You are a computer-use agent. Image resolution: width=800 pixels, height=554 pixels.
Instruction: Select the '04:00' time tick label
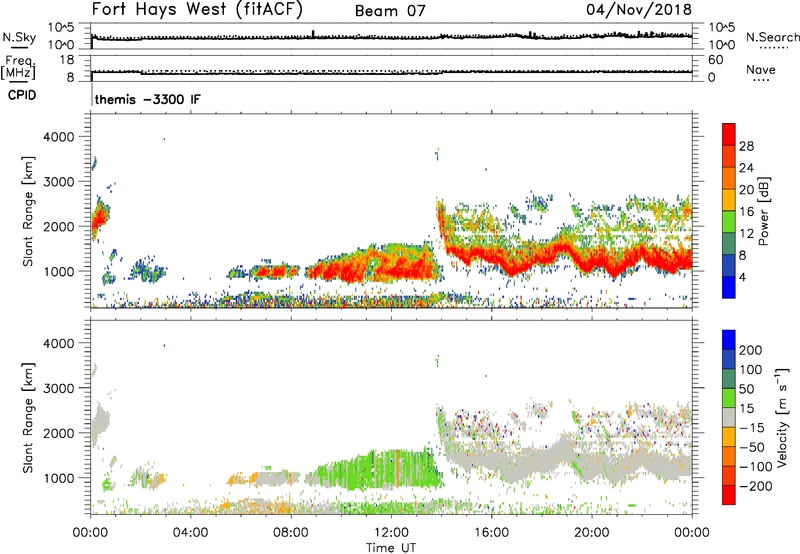tap(190, 533)
